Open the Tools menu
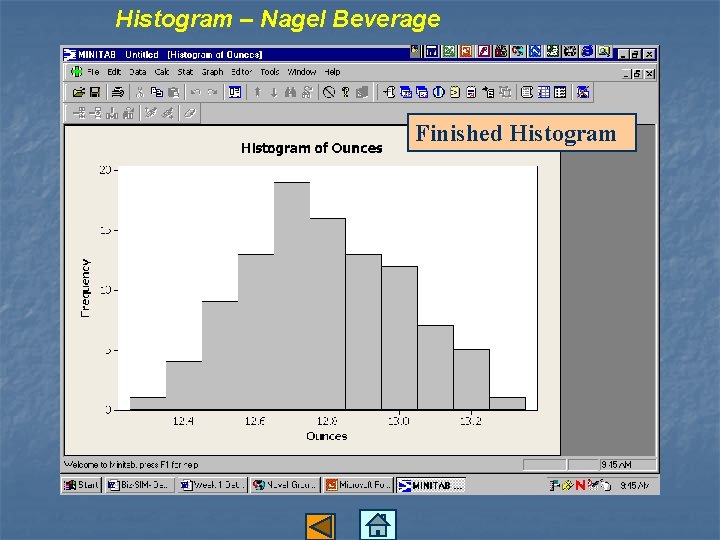 [270, 72]
